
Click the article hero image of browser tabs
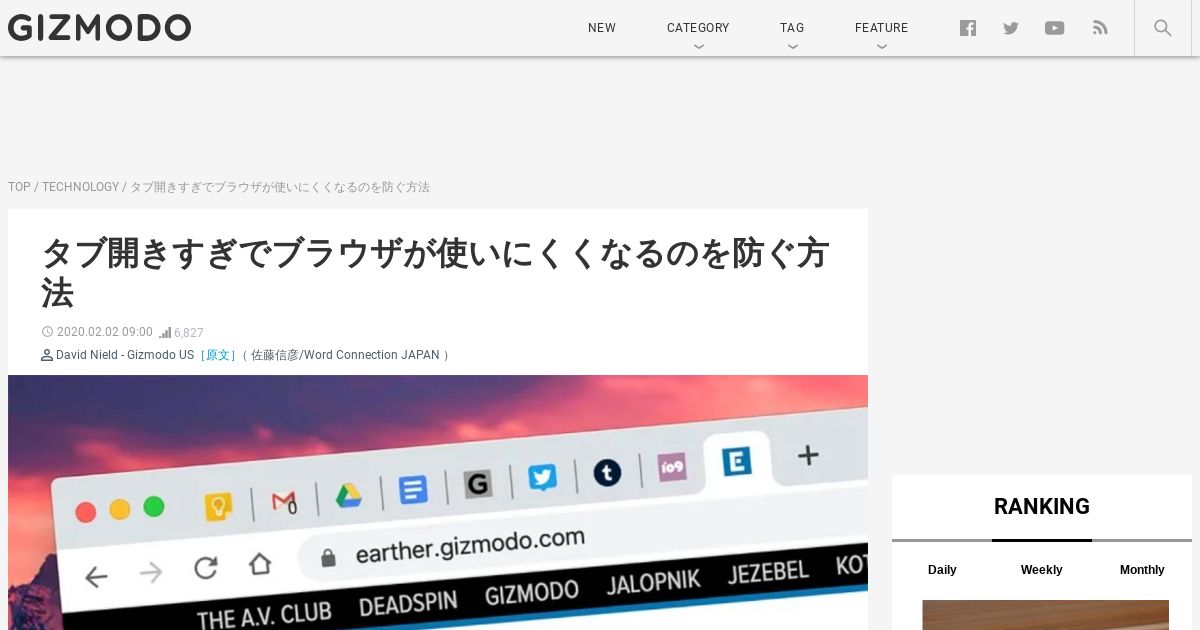[x=438, y=502]
